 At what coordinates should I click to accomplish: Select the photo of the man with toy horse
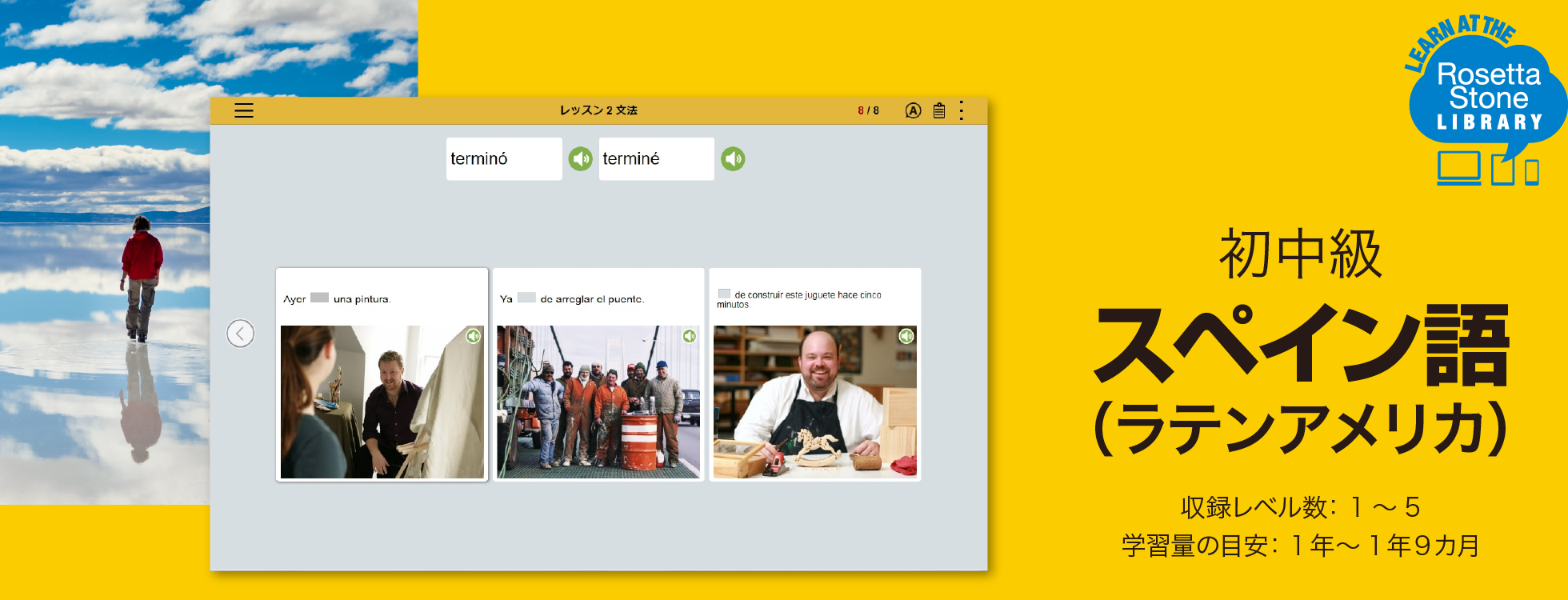814,402
